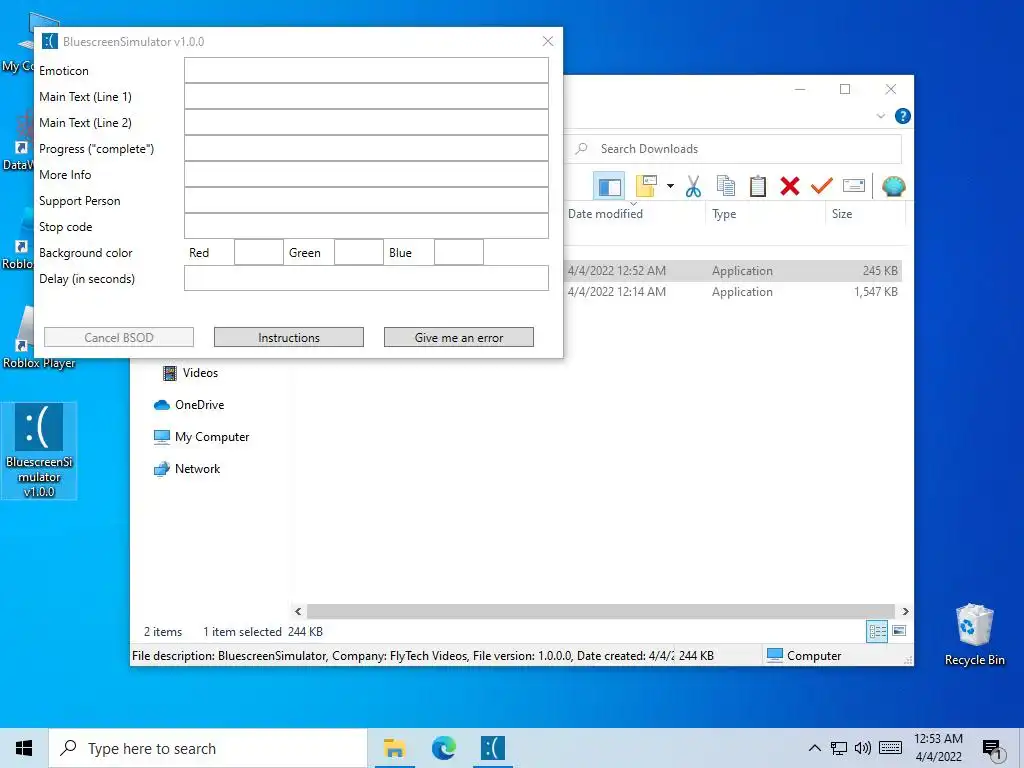Expand the ribbon chevron beside Help icon

[880, 116]
